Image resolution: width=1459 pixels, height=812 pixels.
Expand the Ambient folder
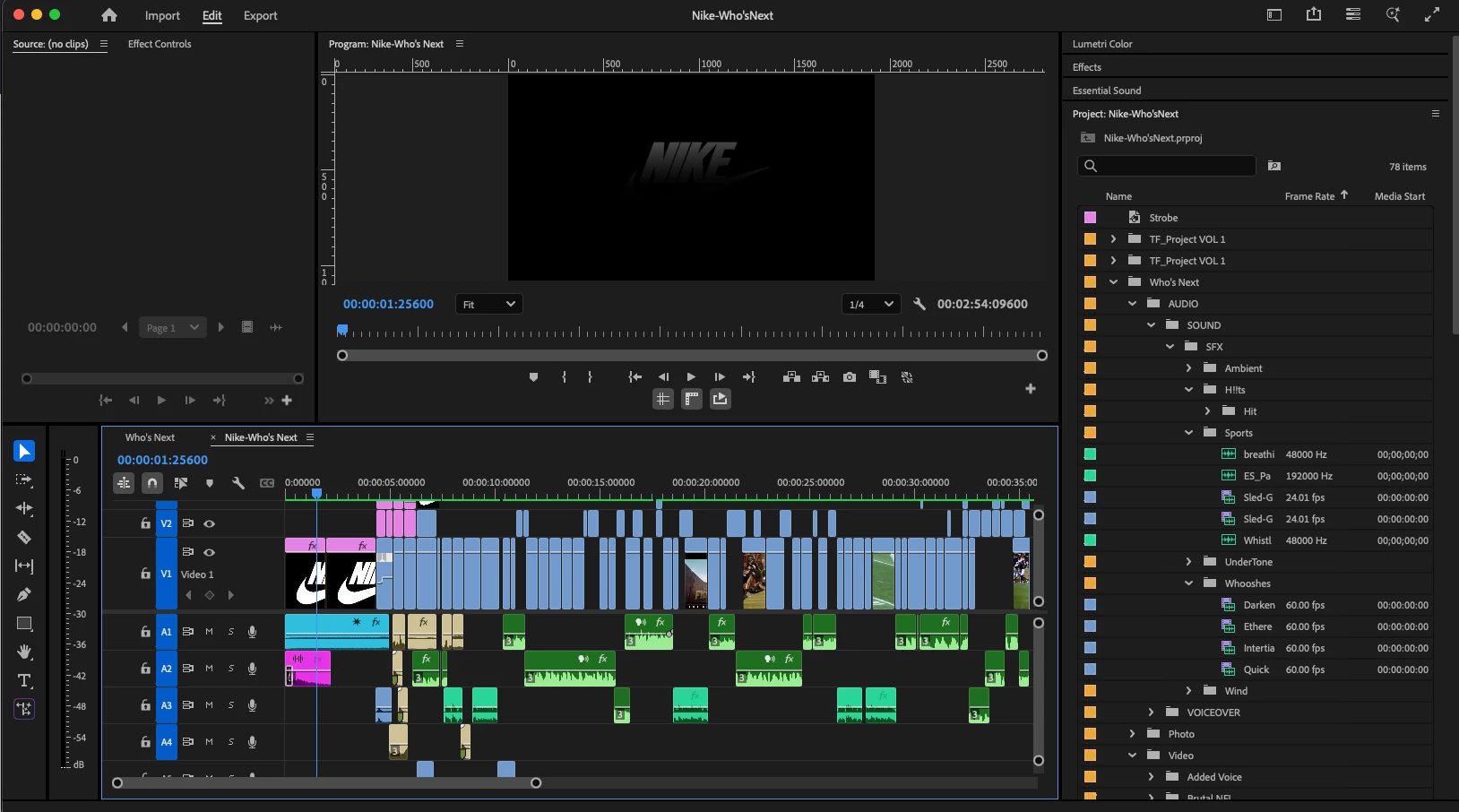1188,368
